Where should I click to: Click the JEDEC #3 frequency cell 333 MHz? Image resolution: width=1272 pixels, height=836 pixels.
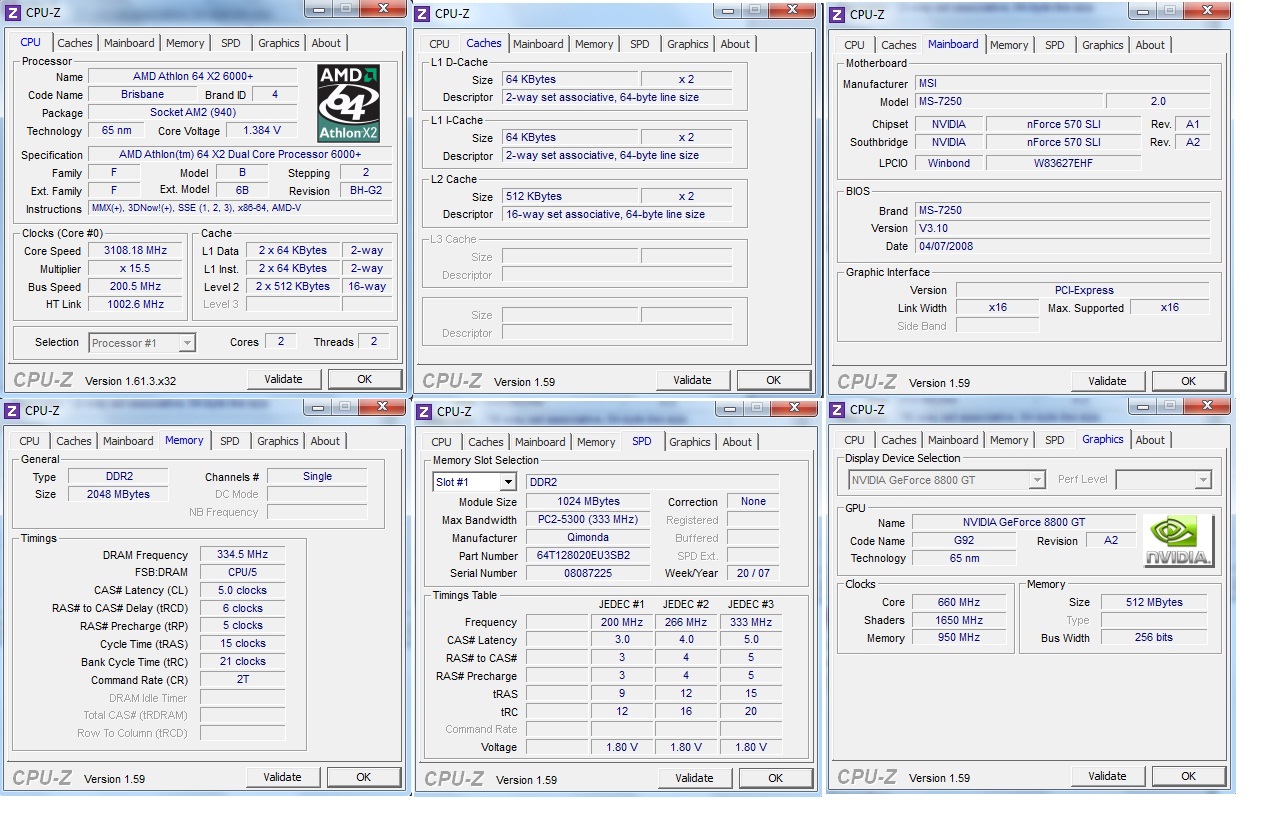751,622
